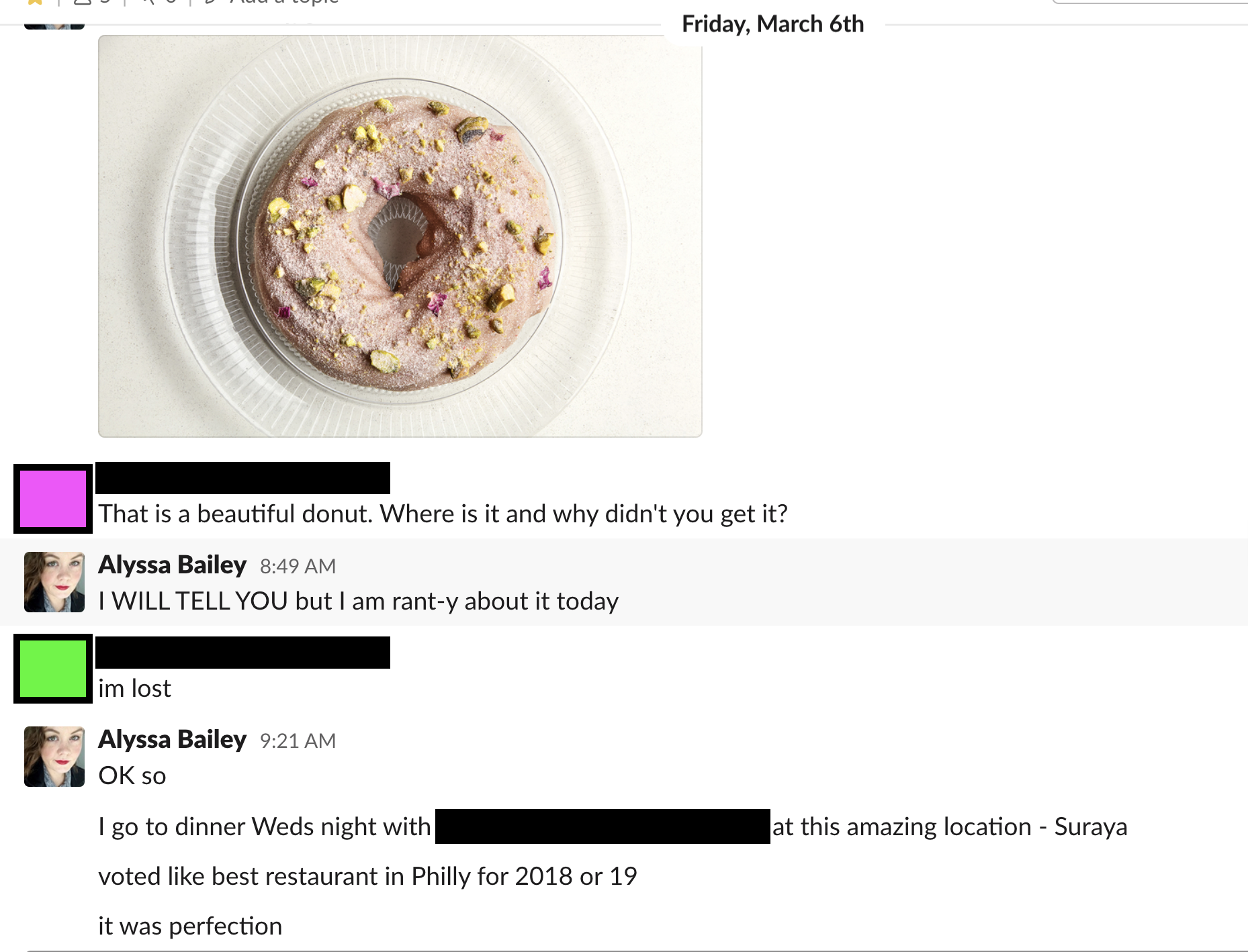Click the redacted sender name above the donut question
Image resolution: width=1248 pixels, height=952 pixels.
tap(242, 478)
